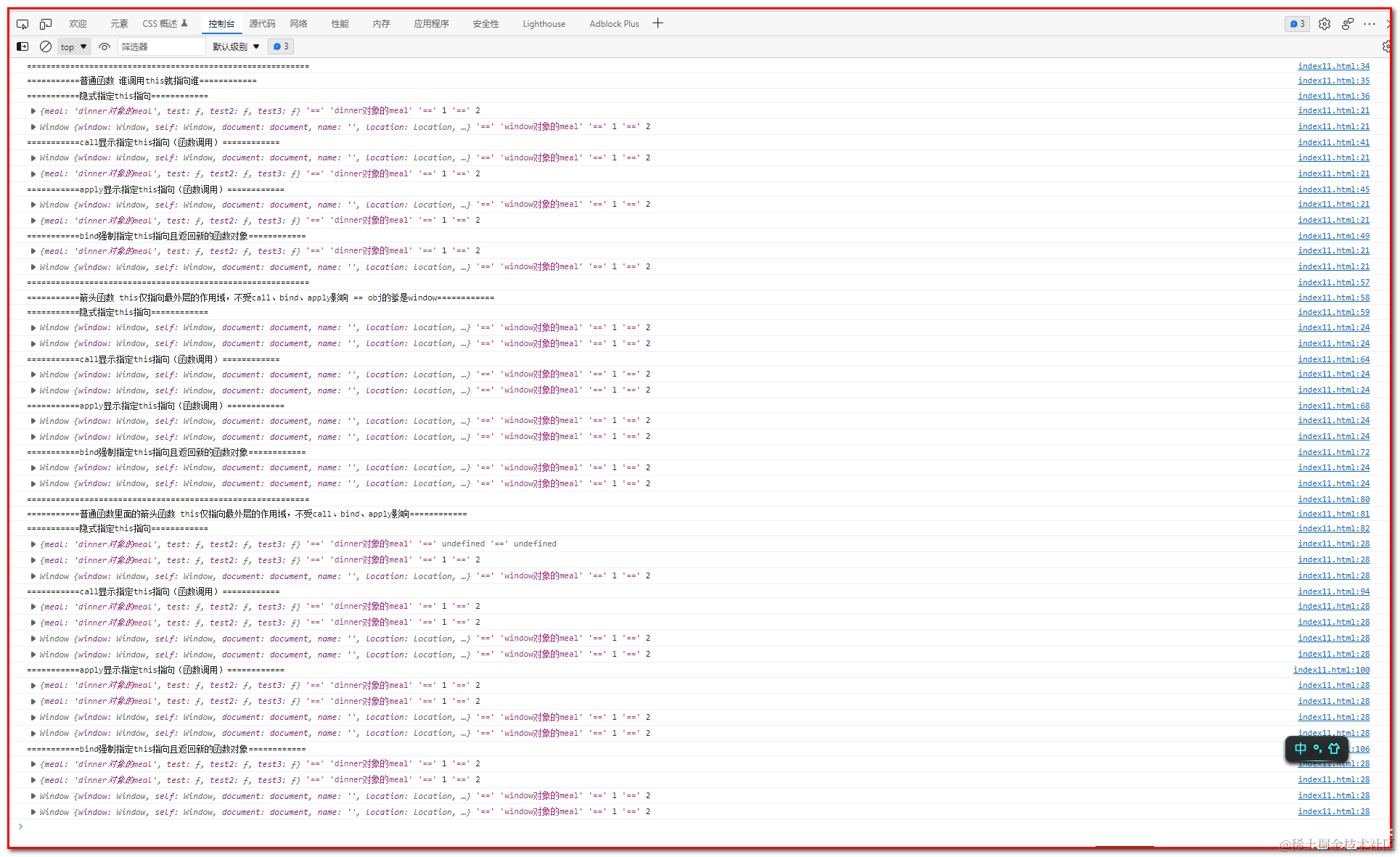Toggle the console sidebar icon
1400x857 pixels.
tap(22, 46)
